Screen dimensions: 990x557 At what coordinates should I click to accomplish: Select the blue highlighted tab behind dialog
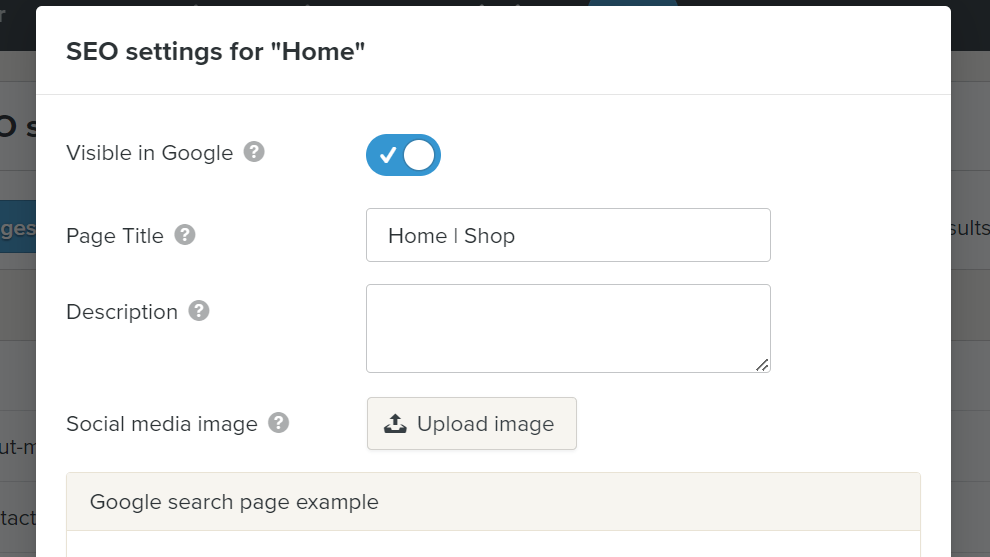(x=18, y=227)
